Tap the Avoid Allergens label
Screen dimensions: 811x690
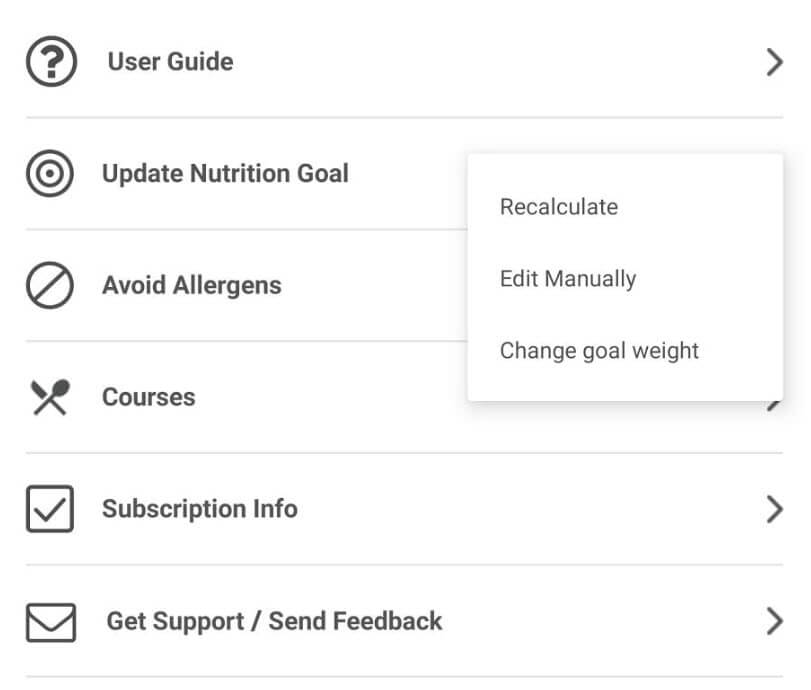pos(192,286)
